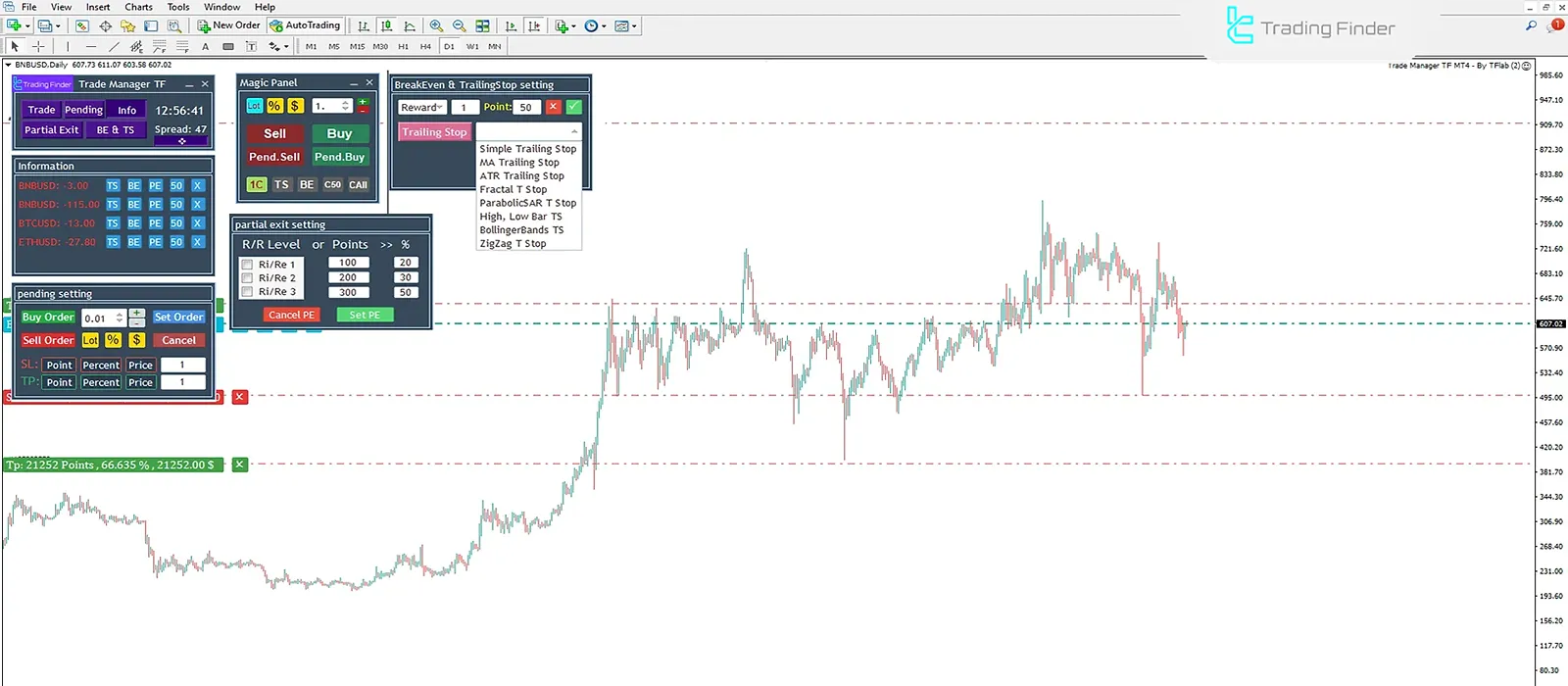Click the zoom in magnifier icon
The height and width of the screenshot is (686, 1568).
[436, 26]
